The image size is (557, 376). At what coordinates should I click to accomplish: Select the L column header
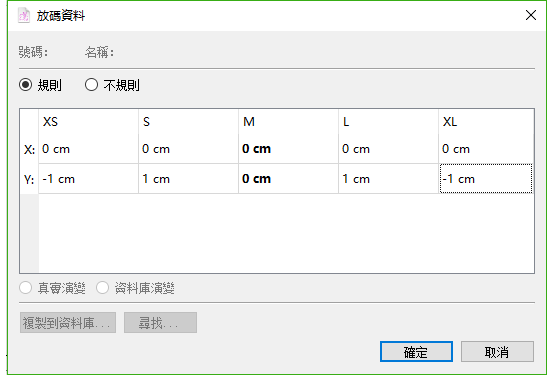point(388,122)
